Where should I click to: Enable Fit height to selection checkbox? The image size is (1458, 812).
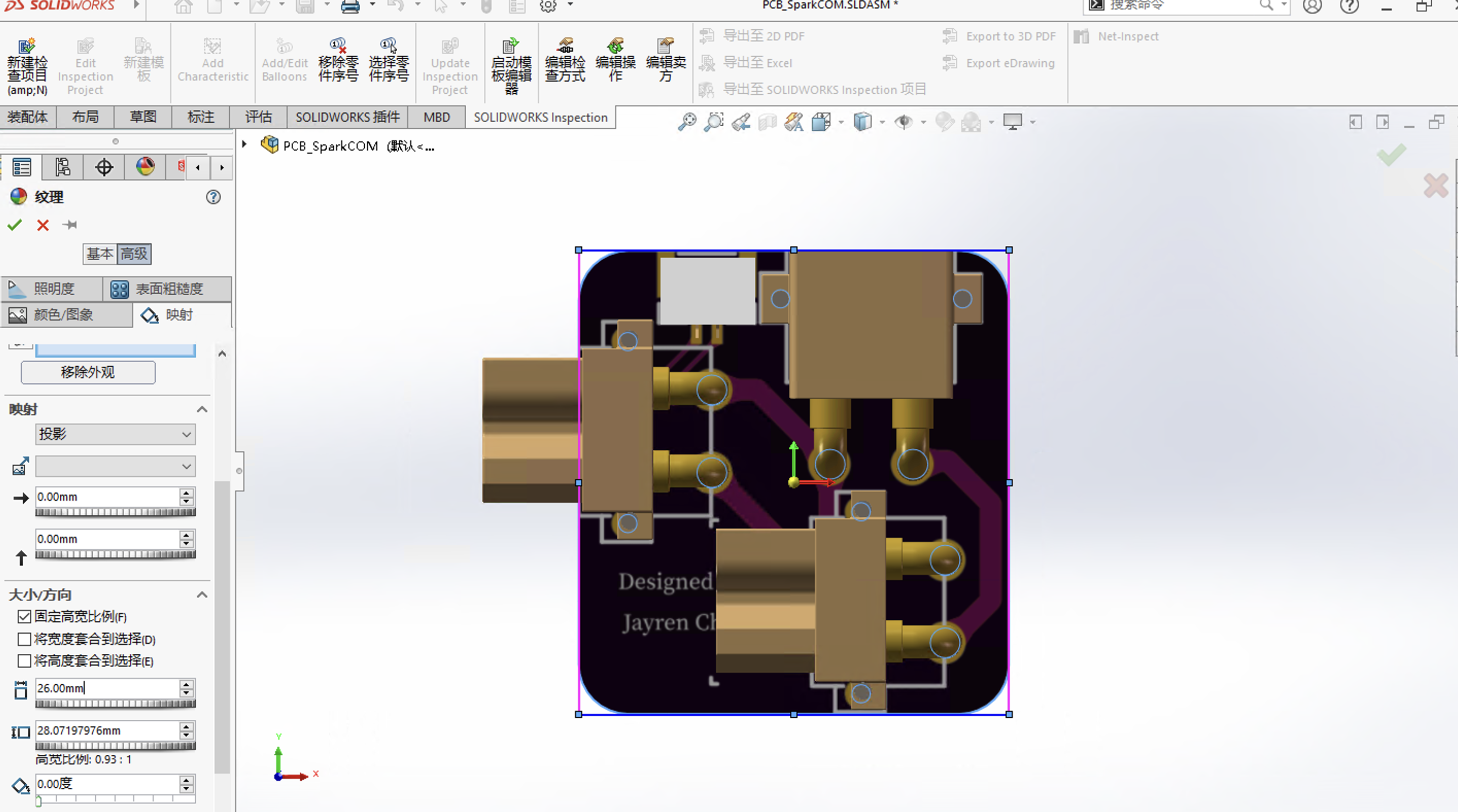tap(24, 661)
